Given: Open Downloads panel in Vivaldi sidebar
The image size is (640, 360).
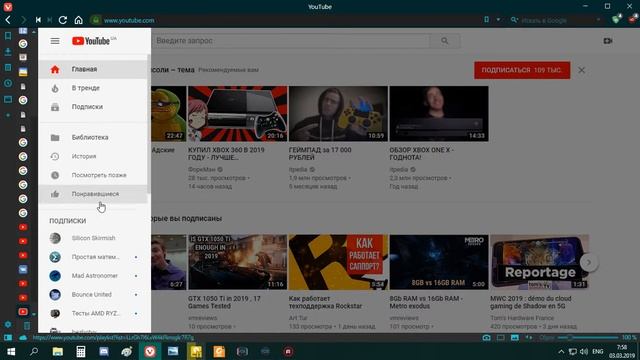Looking at the screenshot, I should 8,52.
